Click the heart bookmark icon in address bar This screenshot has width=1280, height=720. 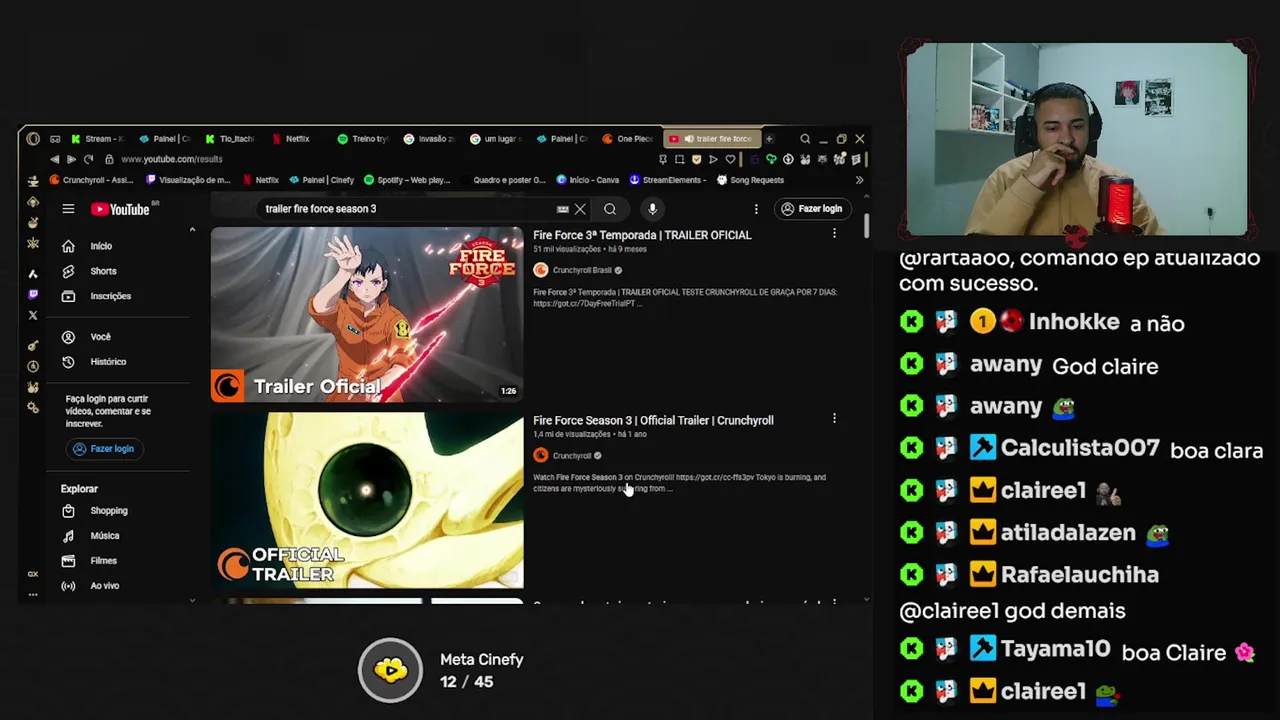click(x=730, y=159)
